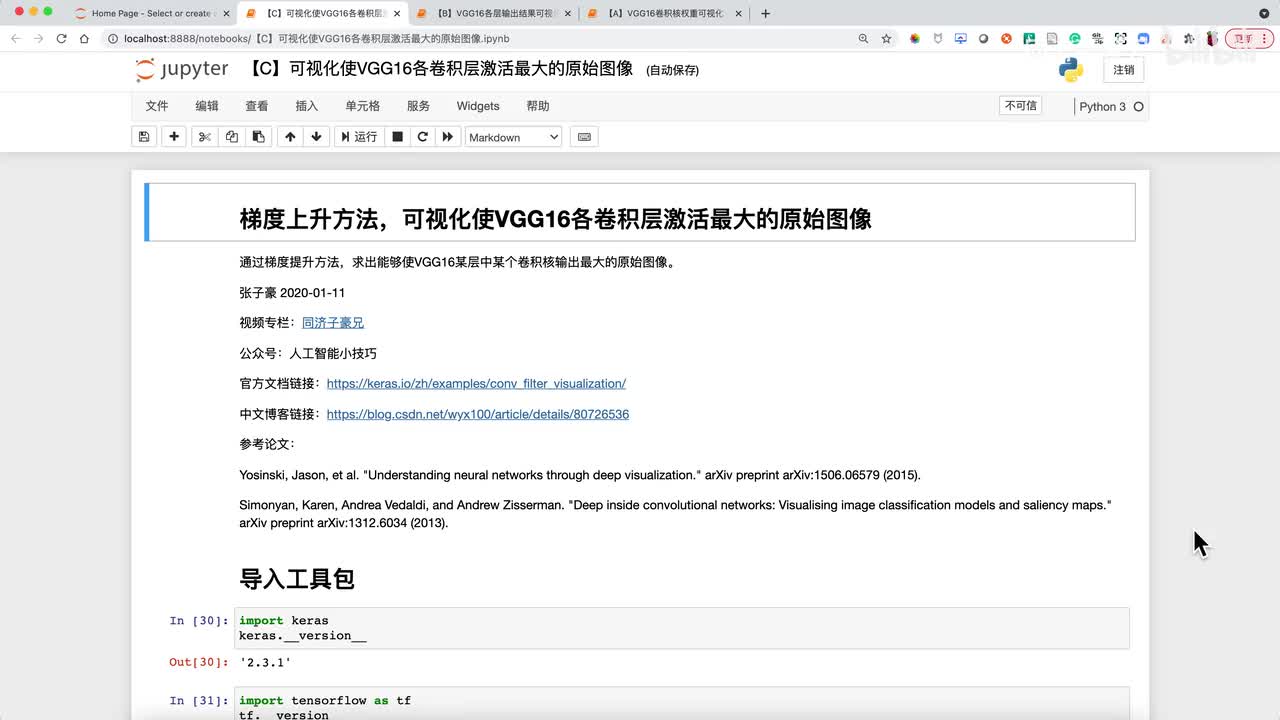This screenshot has height=720, width=1280.
Task: Move the selected cell up
Action: tap(290, 137)
